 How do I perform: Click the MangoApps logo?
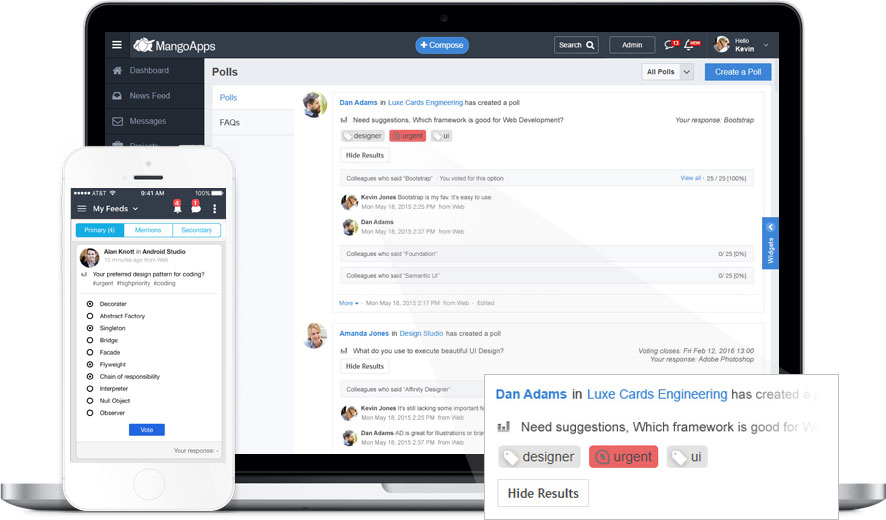[174, 45]
